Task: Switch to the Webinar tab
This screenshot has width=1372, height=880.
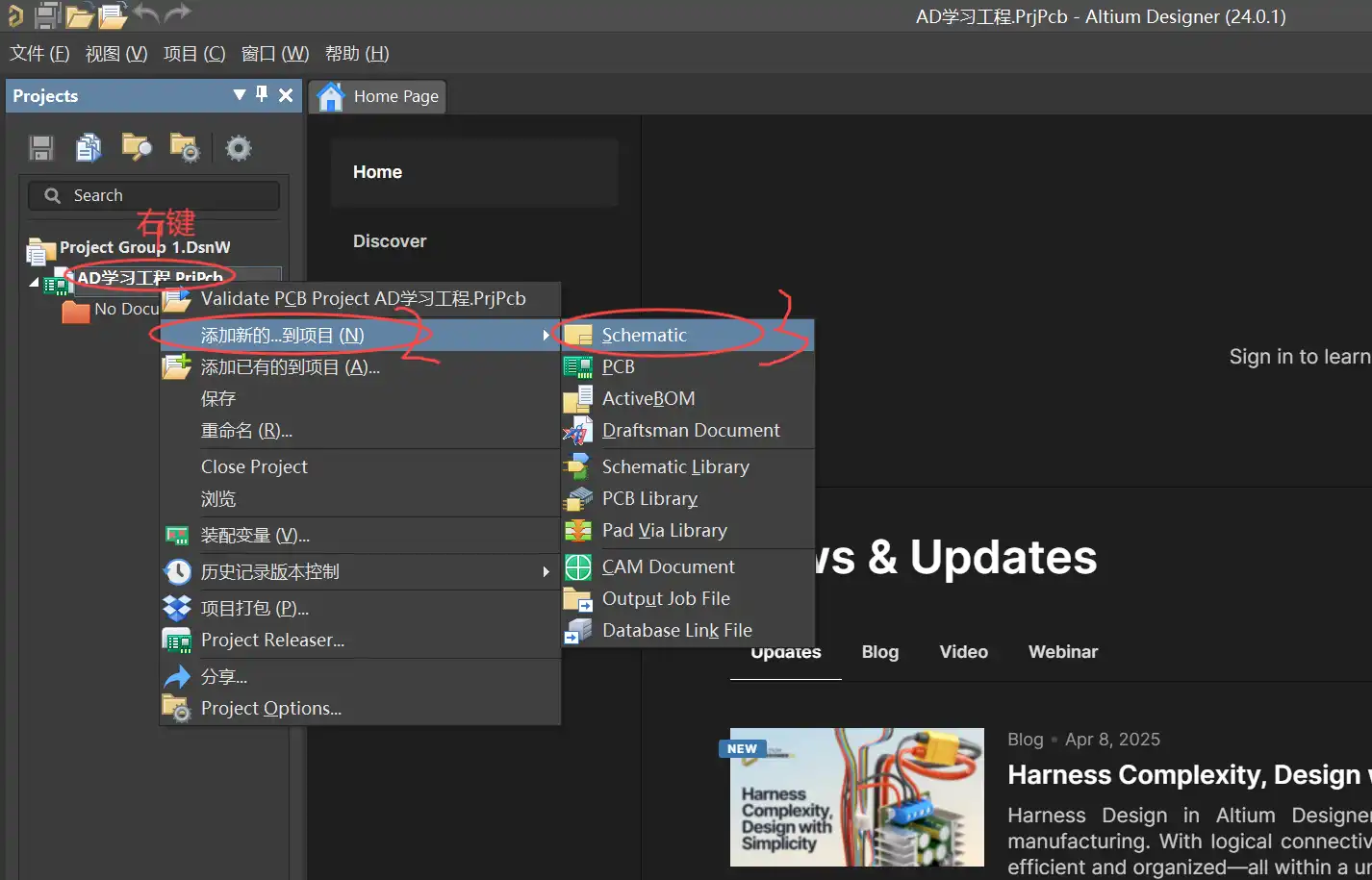Action: [1062, 652]
